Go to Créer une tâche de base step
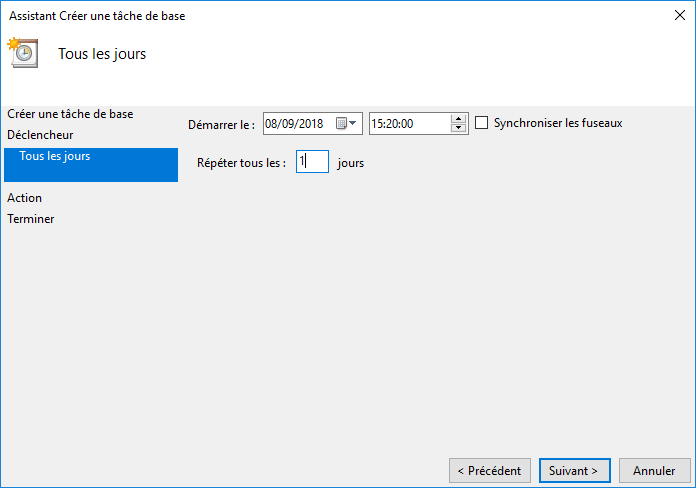 70,114
